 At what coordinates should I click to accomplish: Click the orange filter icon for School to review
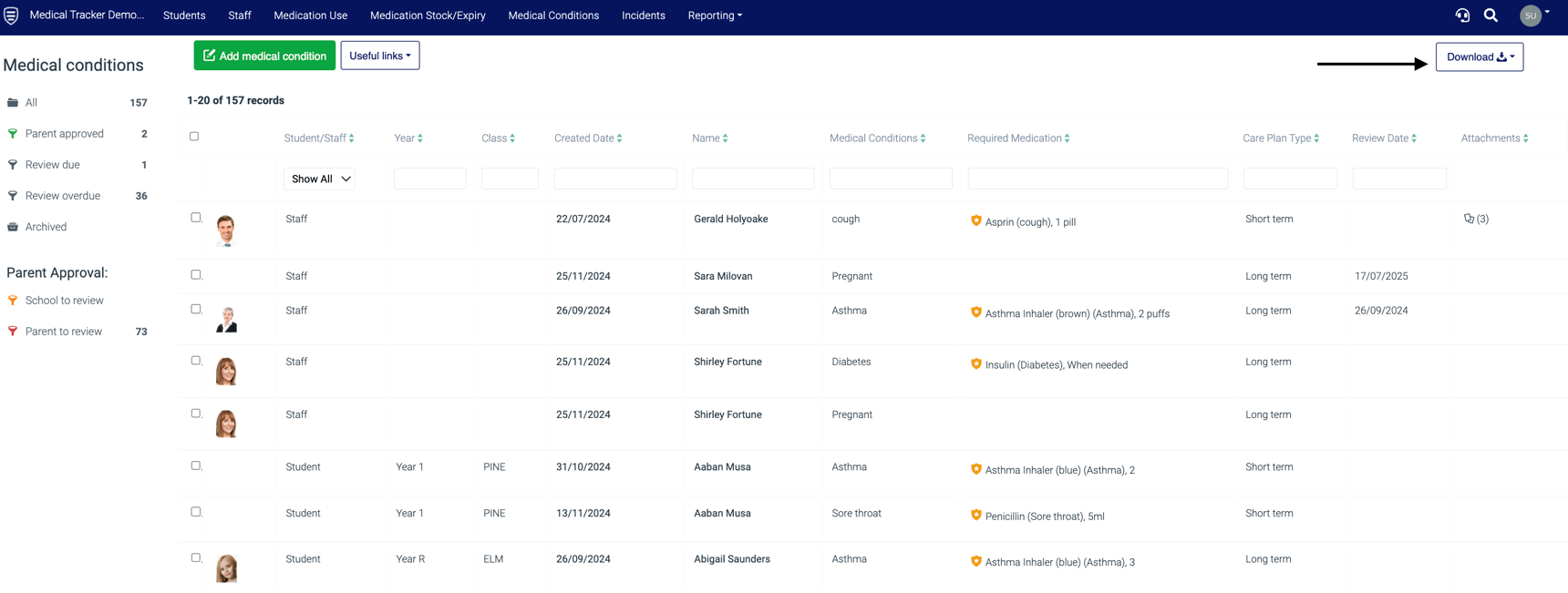13,301
